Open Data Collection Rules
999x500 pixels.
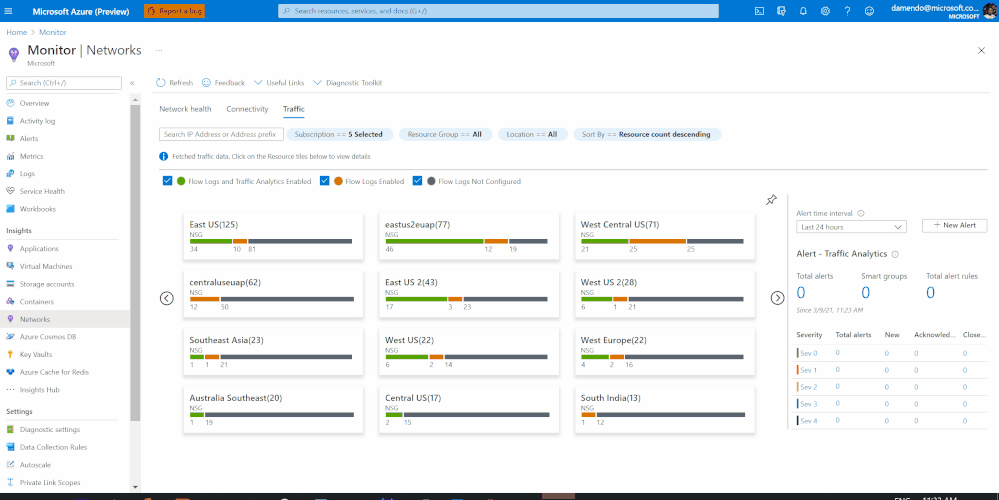pyautogui.click(x=54, y=447)
